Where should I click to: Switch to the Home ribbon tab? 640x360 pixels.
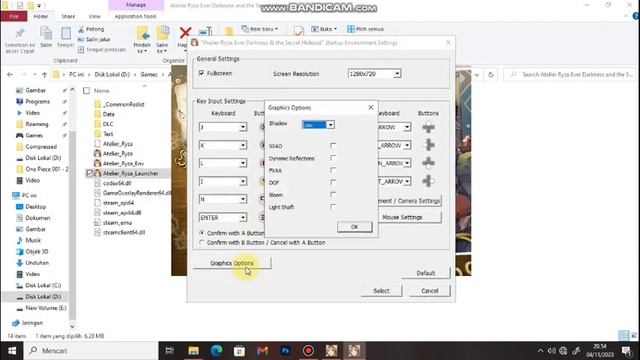coord(40,16)
